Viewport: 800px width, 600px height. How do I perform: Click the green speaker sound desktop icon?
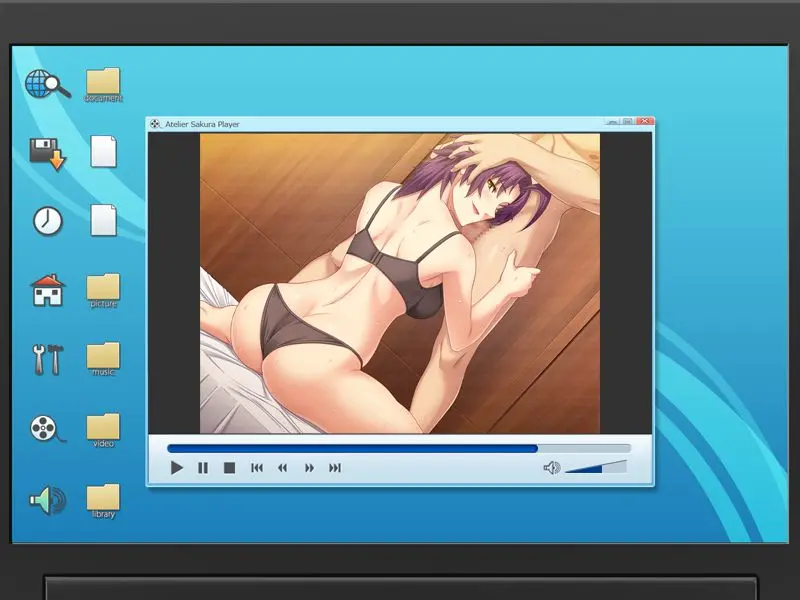[47, 500]
